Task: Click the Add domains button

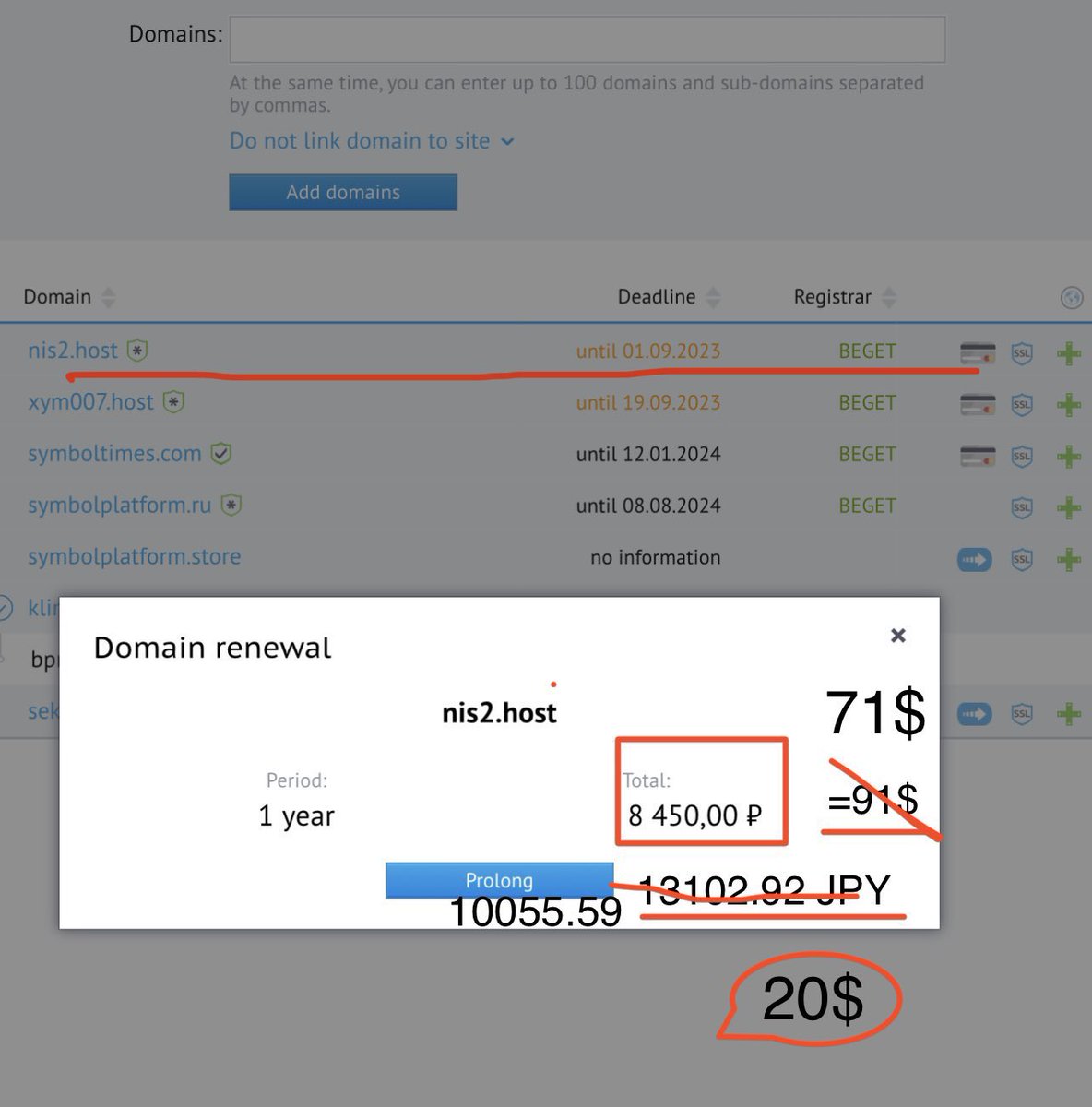Action: pyautogui.click(x=343, y=192)
